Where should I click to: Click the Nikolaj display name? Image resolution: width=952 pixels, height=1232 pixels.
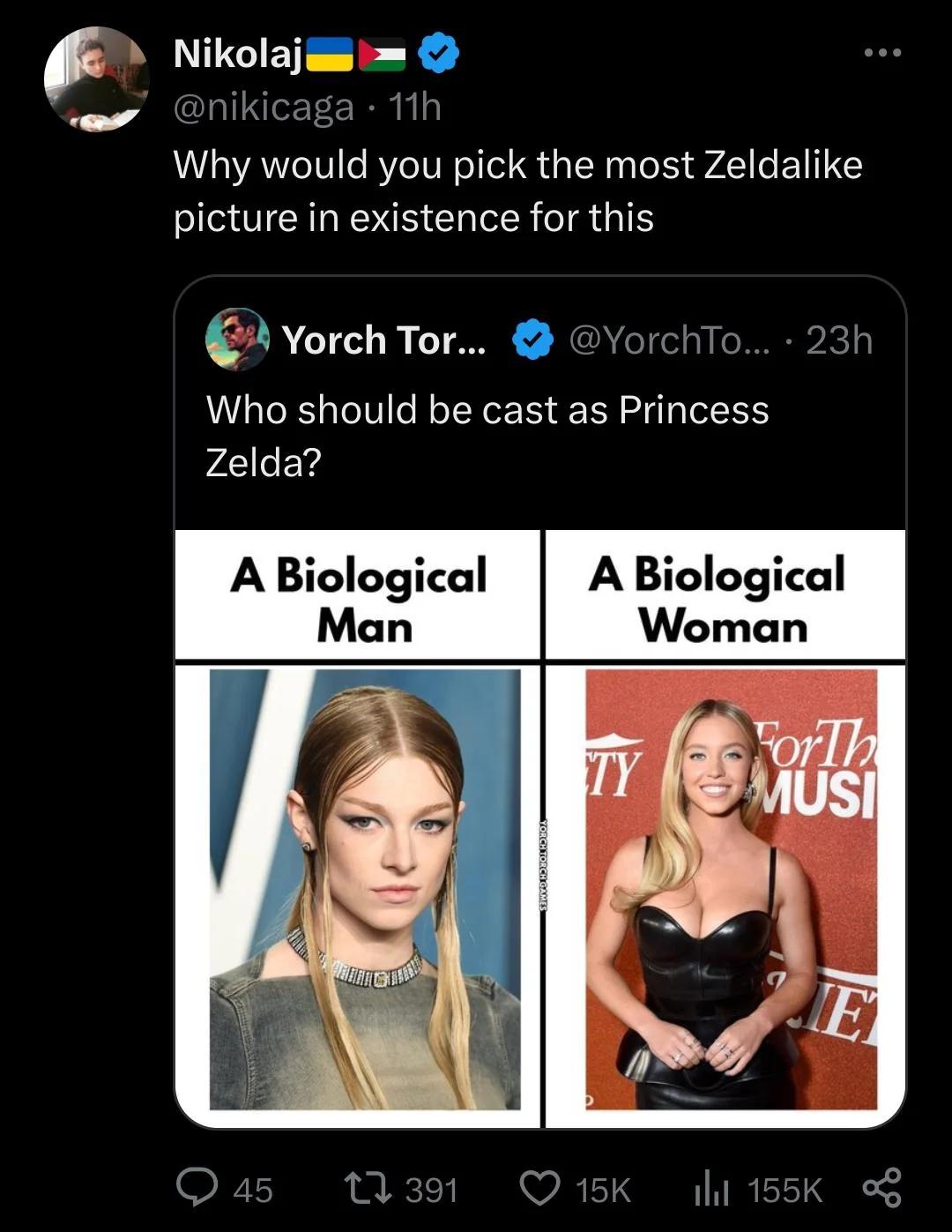pyautogui.click(x=238, y=55)
